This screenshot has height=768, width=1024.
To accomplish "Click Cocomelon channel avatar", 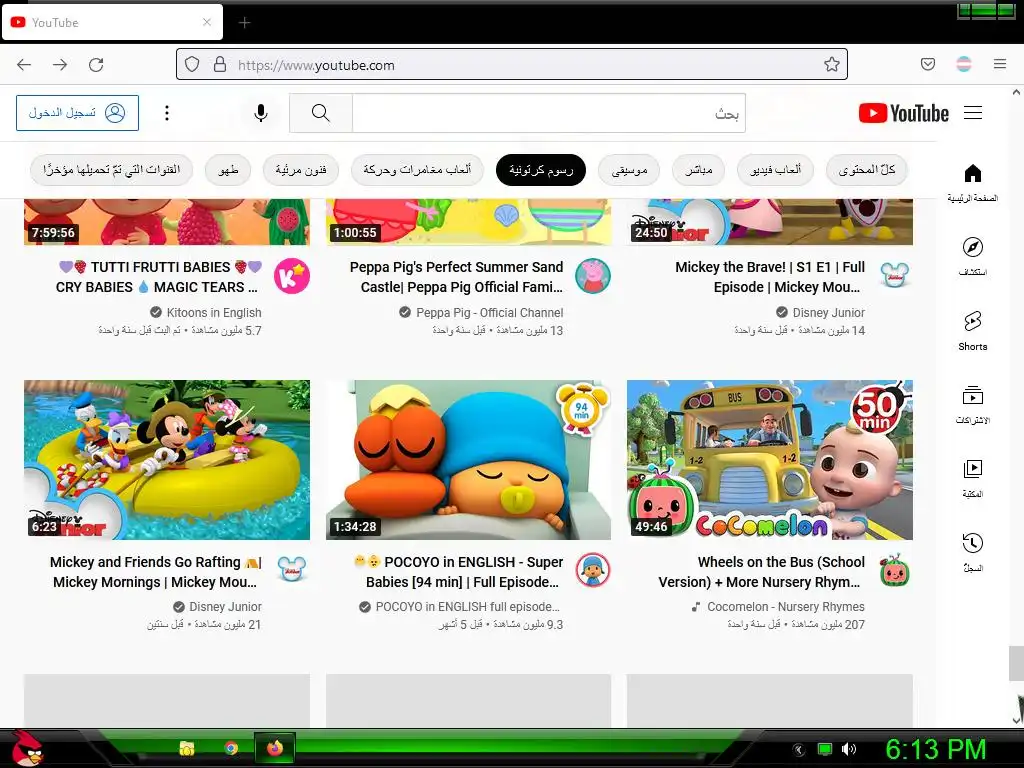I will coord(895,571).
